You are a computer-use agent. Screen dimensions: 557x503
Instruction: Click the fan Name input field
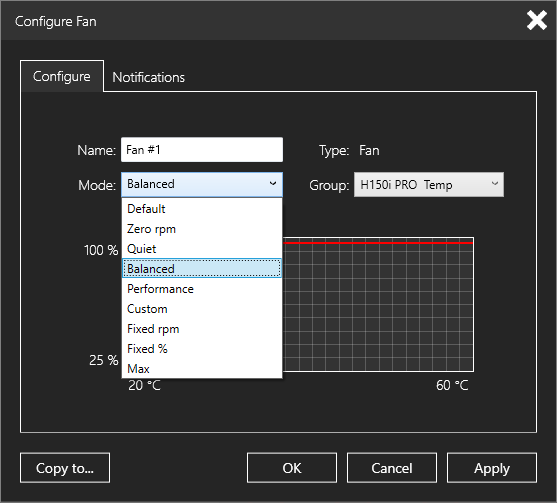(202, 150)
